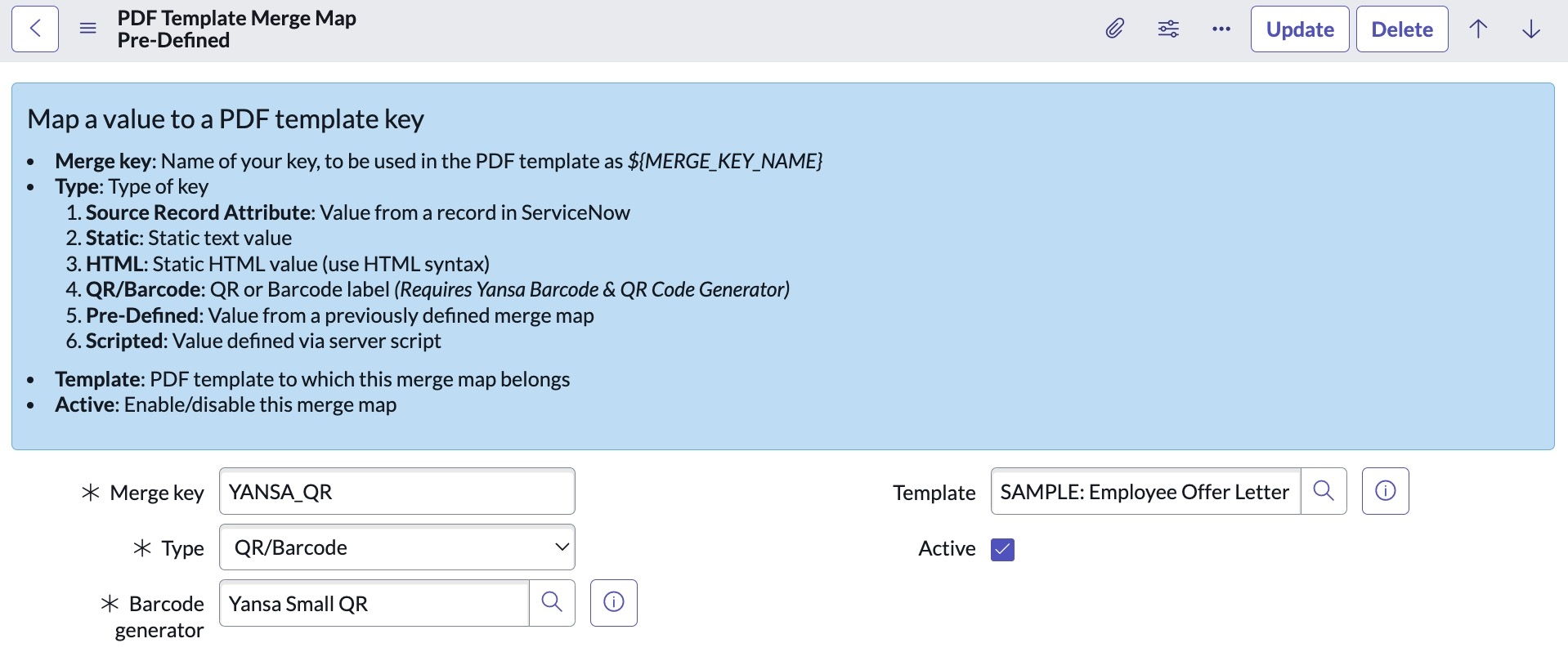Open Barcode generator lookup magnifier

[x=552, y=603]
